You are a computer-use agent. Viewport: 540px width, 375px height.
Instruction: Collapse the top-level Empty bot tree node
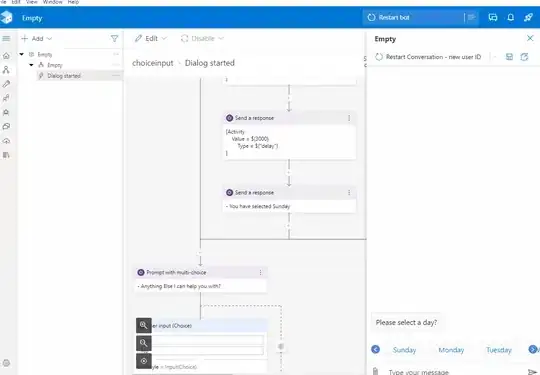[22, 54]
